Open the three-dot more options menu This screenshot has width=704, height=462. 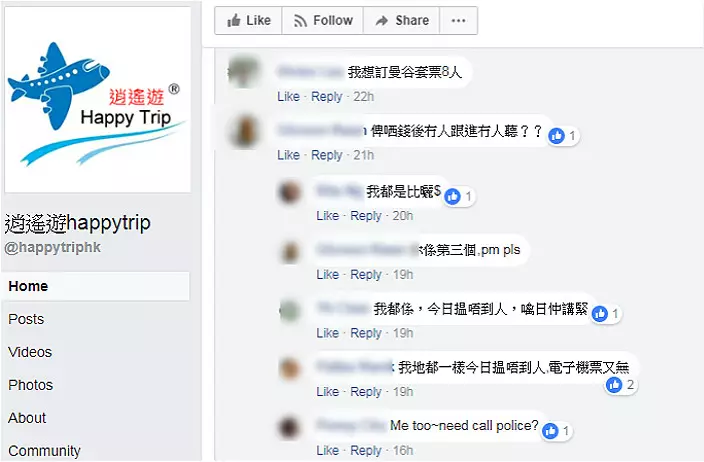[458, 21]
